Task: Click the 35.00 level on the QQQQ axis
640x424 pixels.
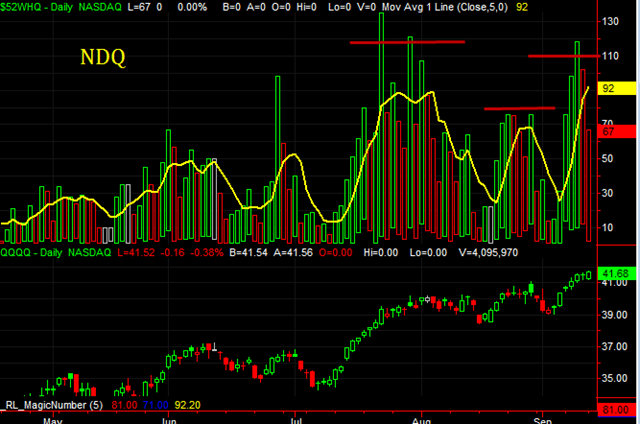Action: [x=614, y=378]
